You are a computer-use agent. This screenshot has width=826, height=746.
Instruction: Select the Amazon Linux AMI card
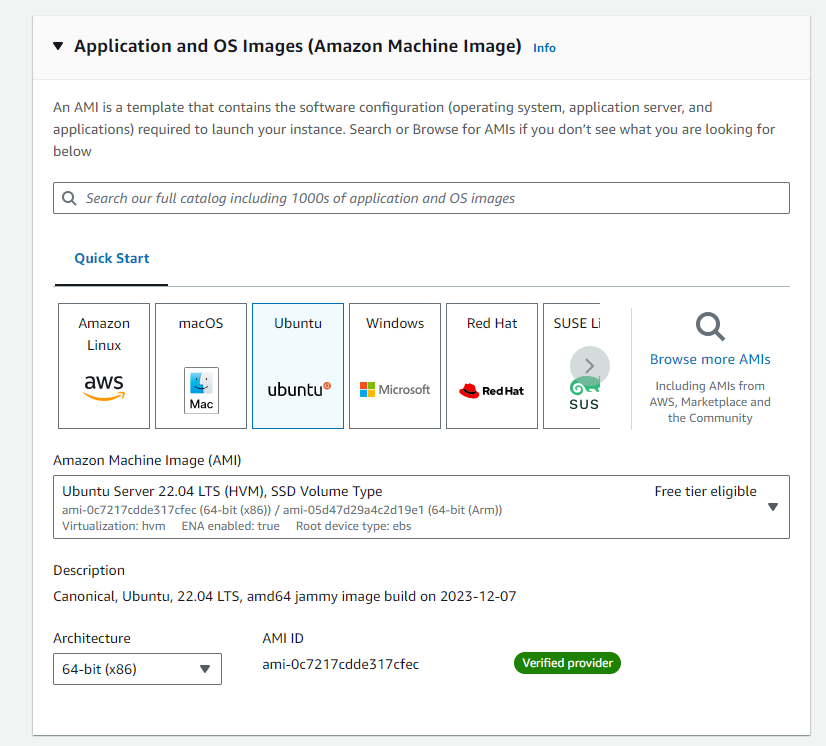click(x=103, y=365)
